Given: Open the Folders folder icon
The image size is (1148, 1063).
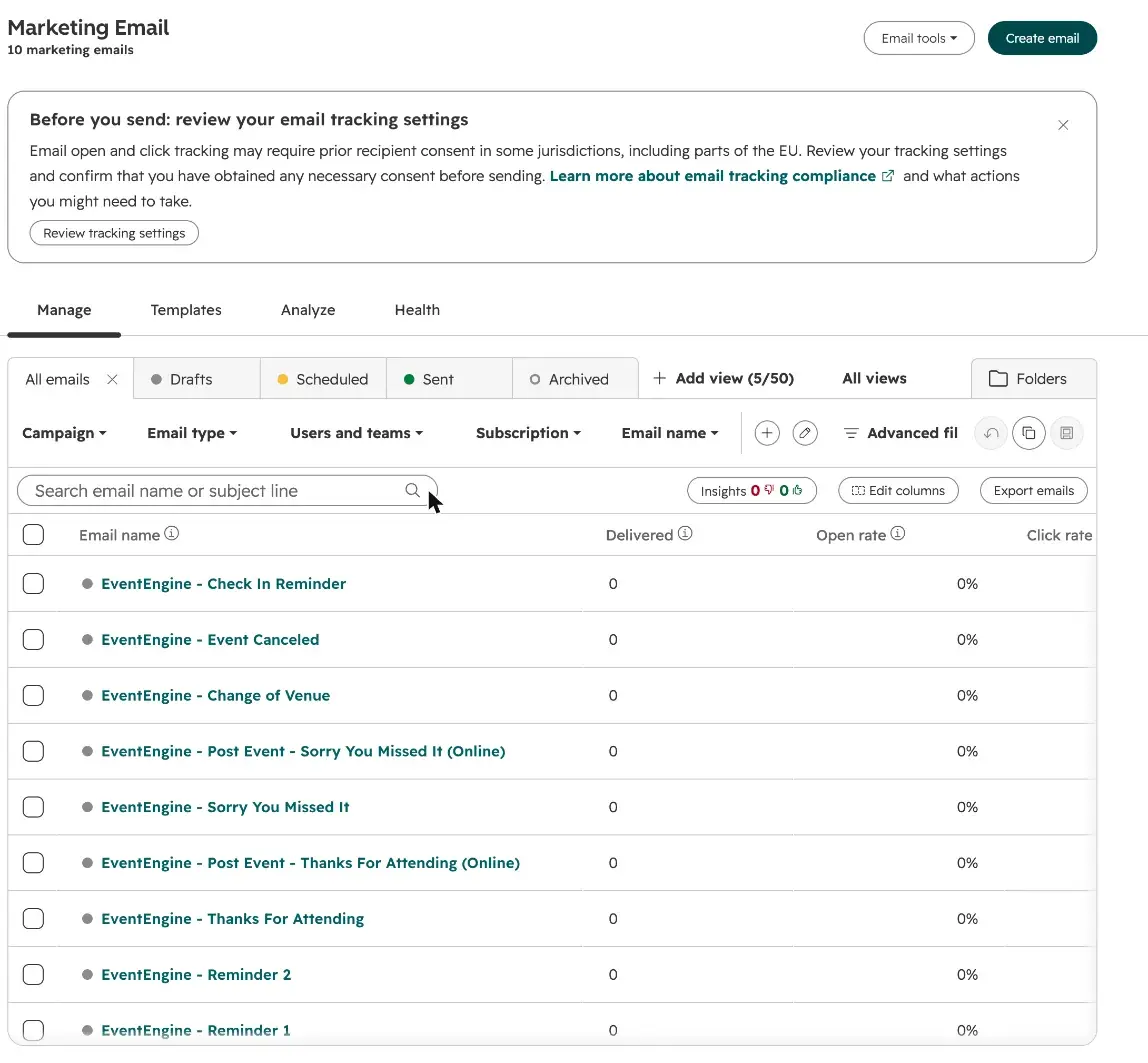Looking at the screenshot, I should click(998, 378).
